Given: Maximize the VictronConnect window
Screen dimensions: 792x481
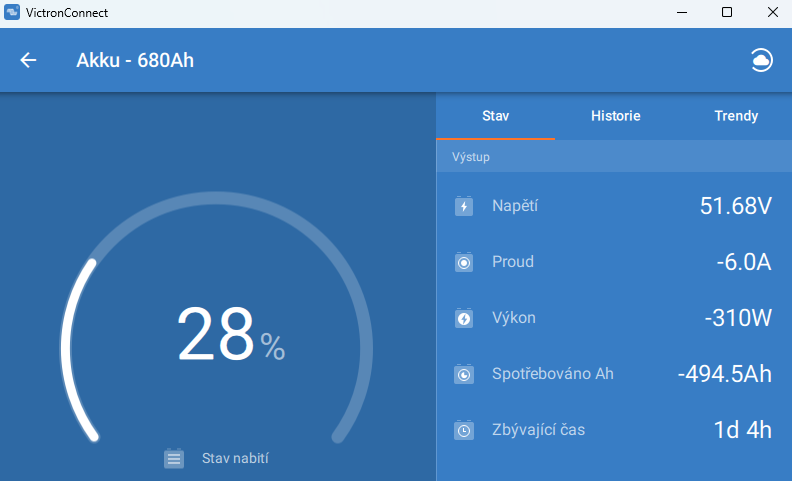Looking at the screenshot, I should [x=727, y=13].
